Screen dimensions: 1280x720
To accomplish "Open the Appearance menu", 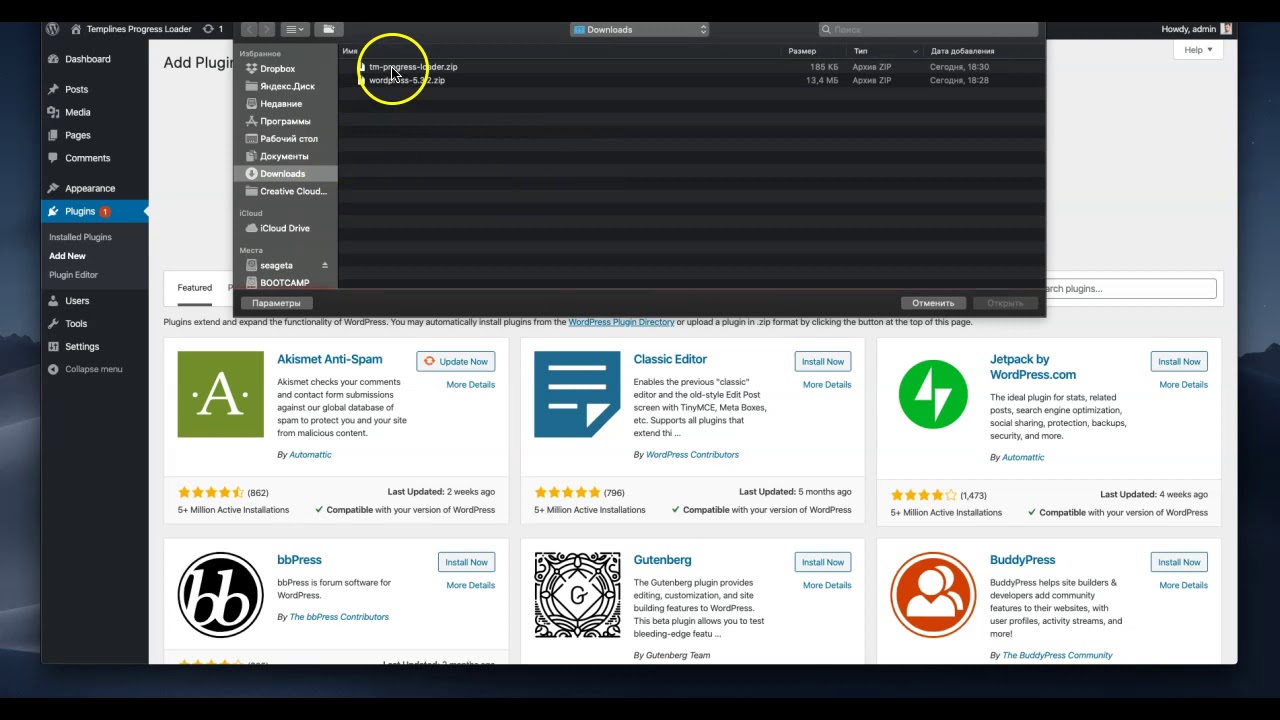I will click(89, 188).
